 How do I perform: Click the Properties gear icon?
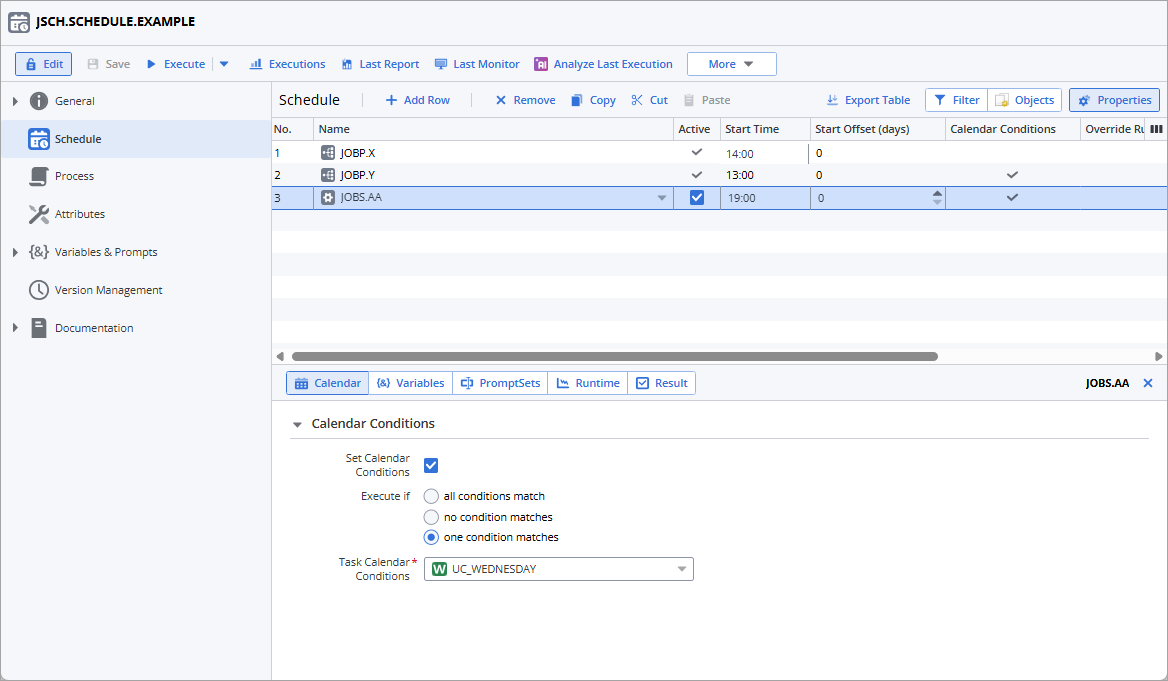[x=1086, y=99]
